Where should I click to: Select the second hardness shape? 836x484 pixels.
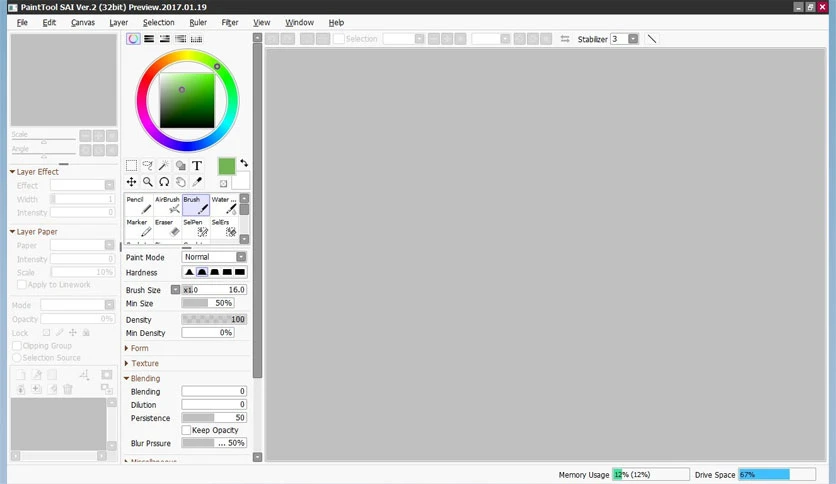202,272
